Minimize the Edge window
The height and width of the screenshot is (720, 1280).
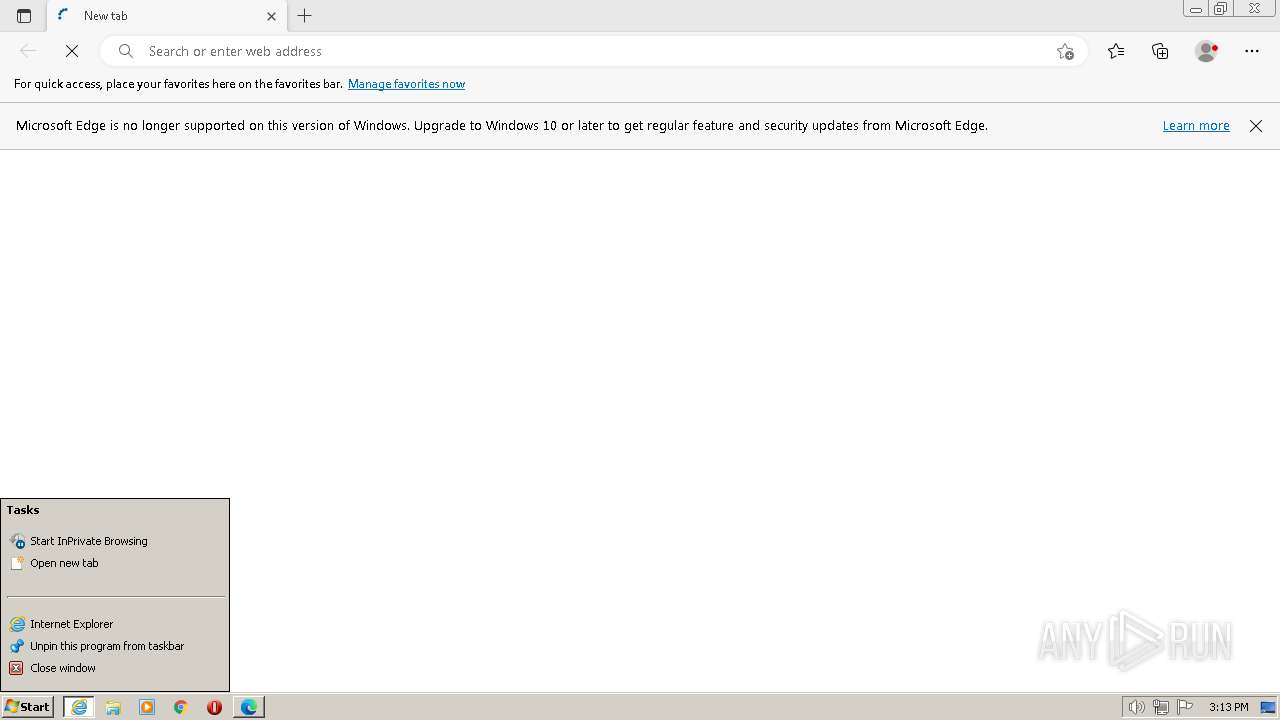click(x=1196, y=9)
